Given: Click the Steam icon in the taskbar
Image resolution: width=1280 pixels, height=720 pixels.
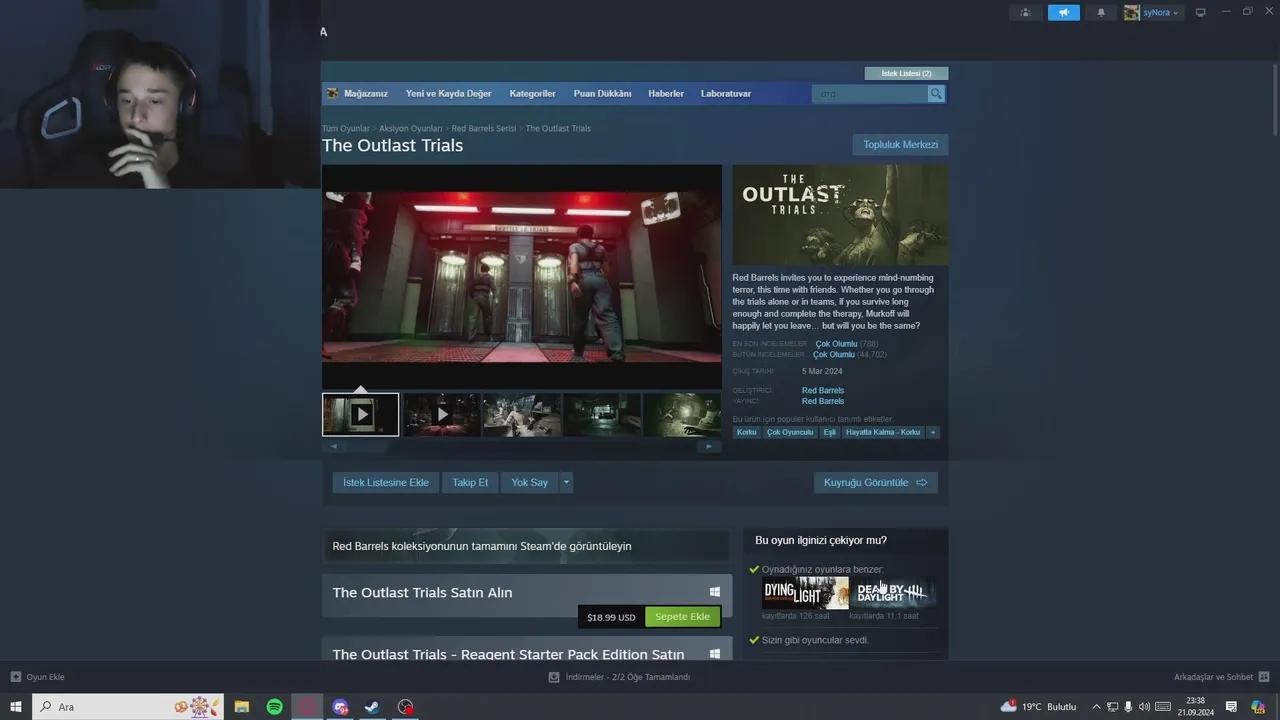Looking at the screenshot, I should 371,707.
